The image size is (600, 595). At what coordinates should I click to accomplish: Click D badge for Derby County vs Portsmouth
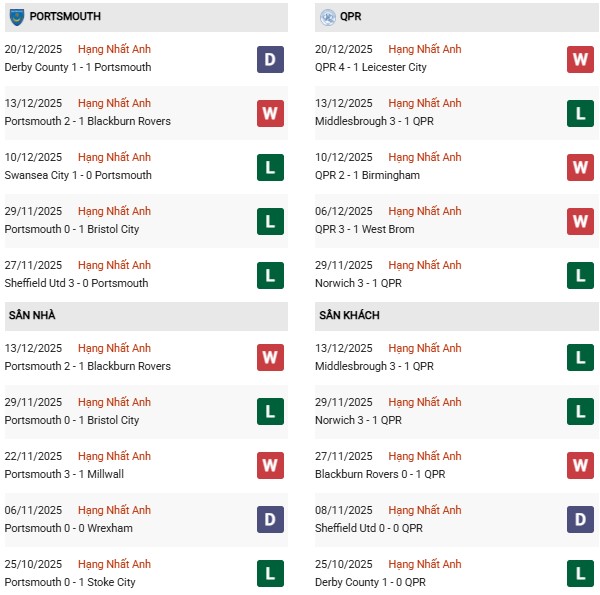click(x=270, y=59)
